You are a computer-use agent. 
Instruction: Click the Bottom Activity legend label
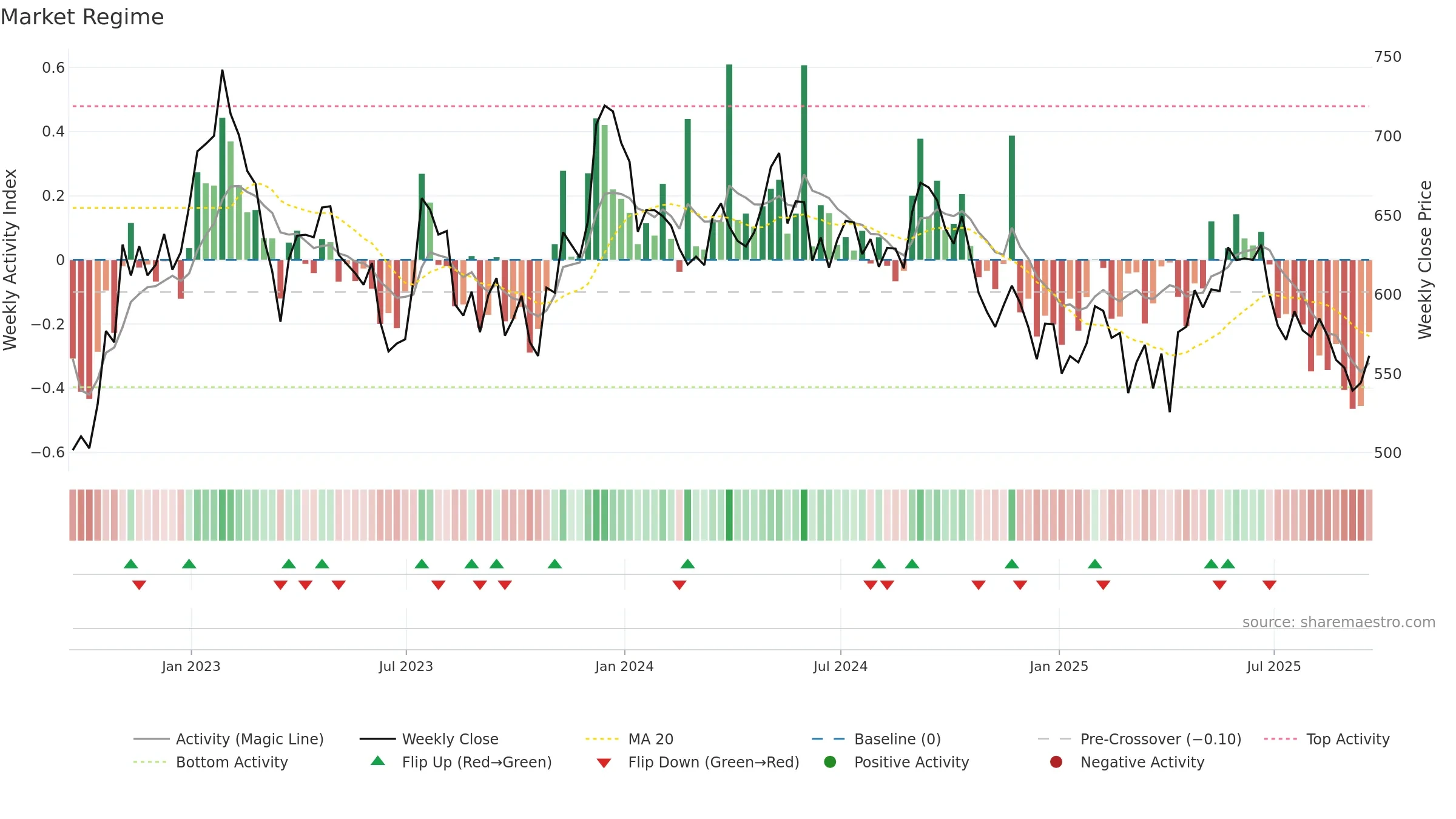pyautogui.click(x=232, y=762)
